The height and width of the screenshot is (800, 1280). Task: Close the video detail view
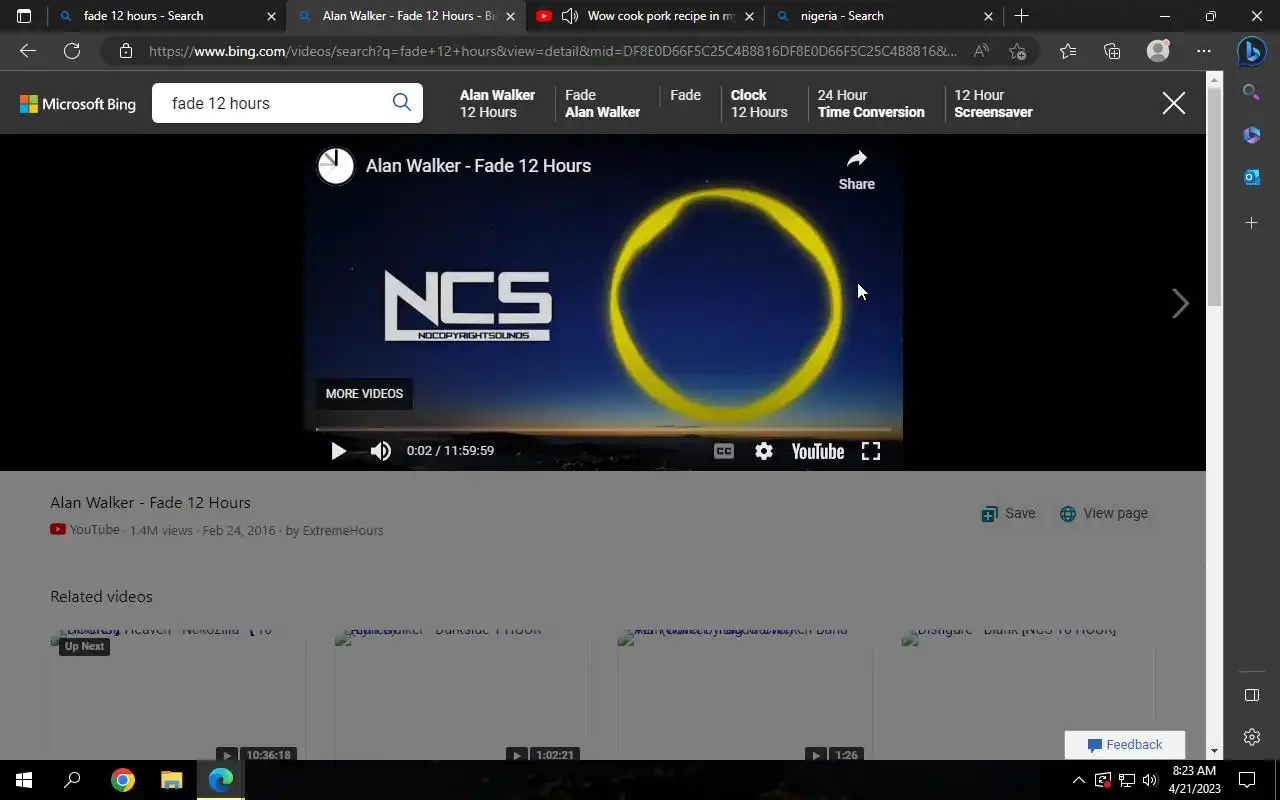tap(1174, 103)
